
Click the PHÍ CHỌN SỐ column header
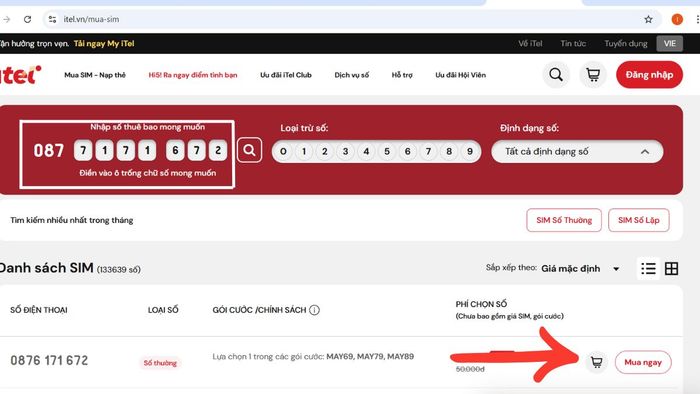[x=481, y=304]
